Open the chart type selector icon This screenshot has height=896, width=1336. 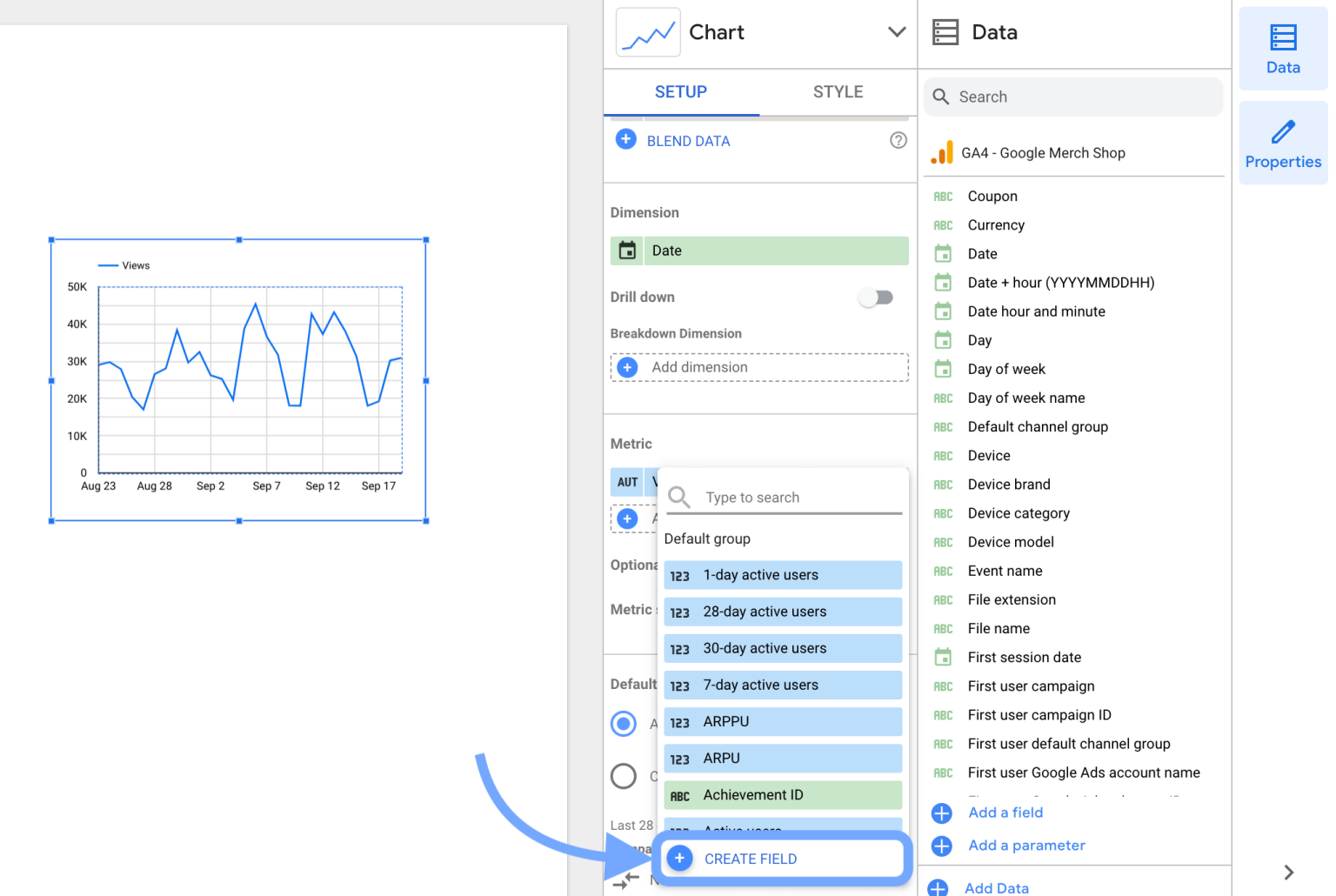coord(647,32)
